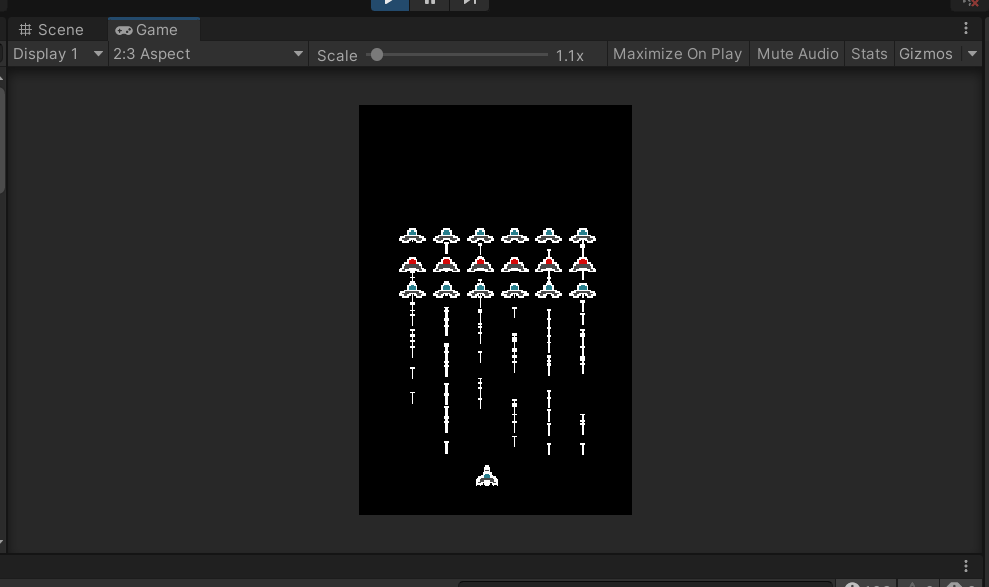Click the left panel vertical scrollbar

tap(2, 140)
